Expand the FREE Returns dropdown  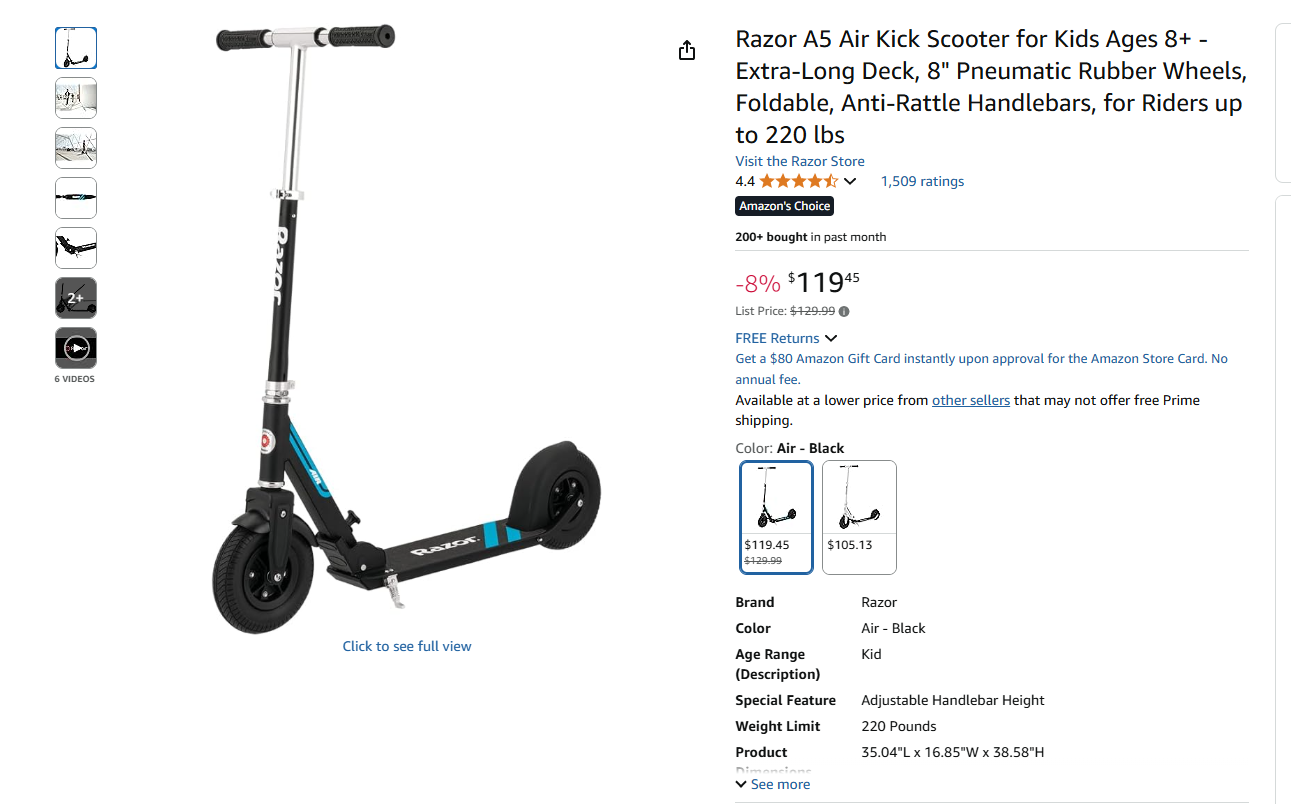pos(786,338)
